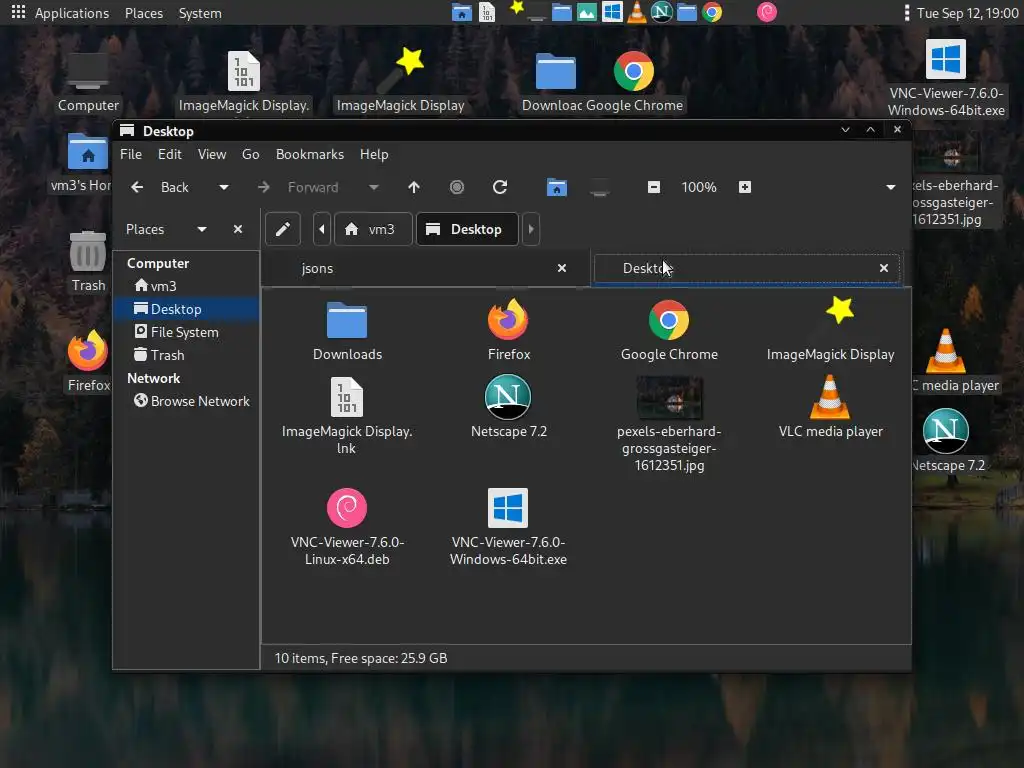Click status bar text 10 items, Free space
The image size is (1024, 768).
point(360,658)
